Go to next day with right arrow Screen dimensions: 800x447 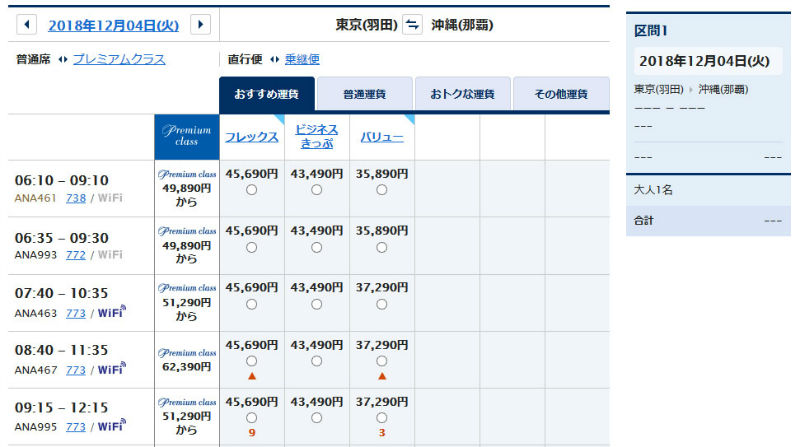(201, 25)
